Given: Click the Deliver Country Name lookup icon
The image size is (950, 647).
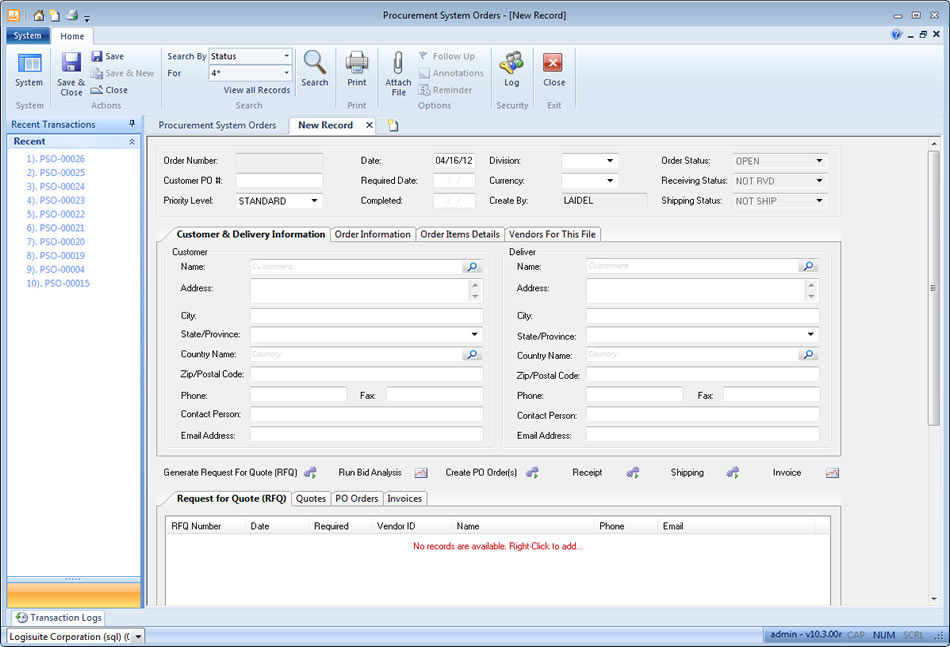Looking at the screenshot, I should tap(808, 355).
